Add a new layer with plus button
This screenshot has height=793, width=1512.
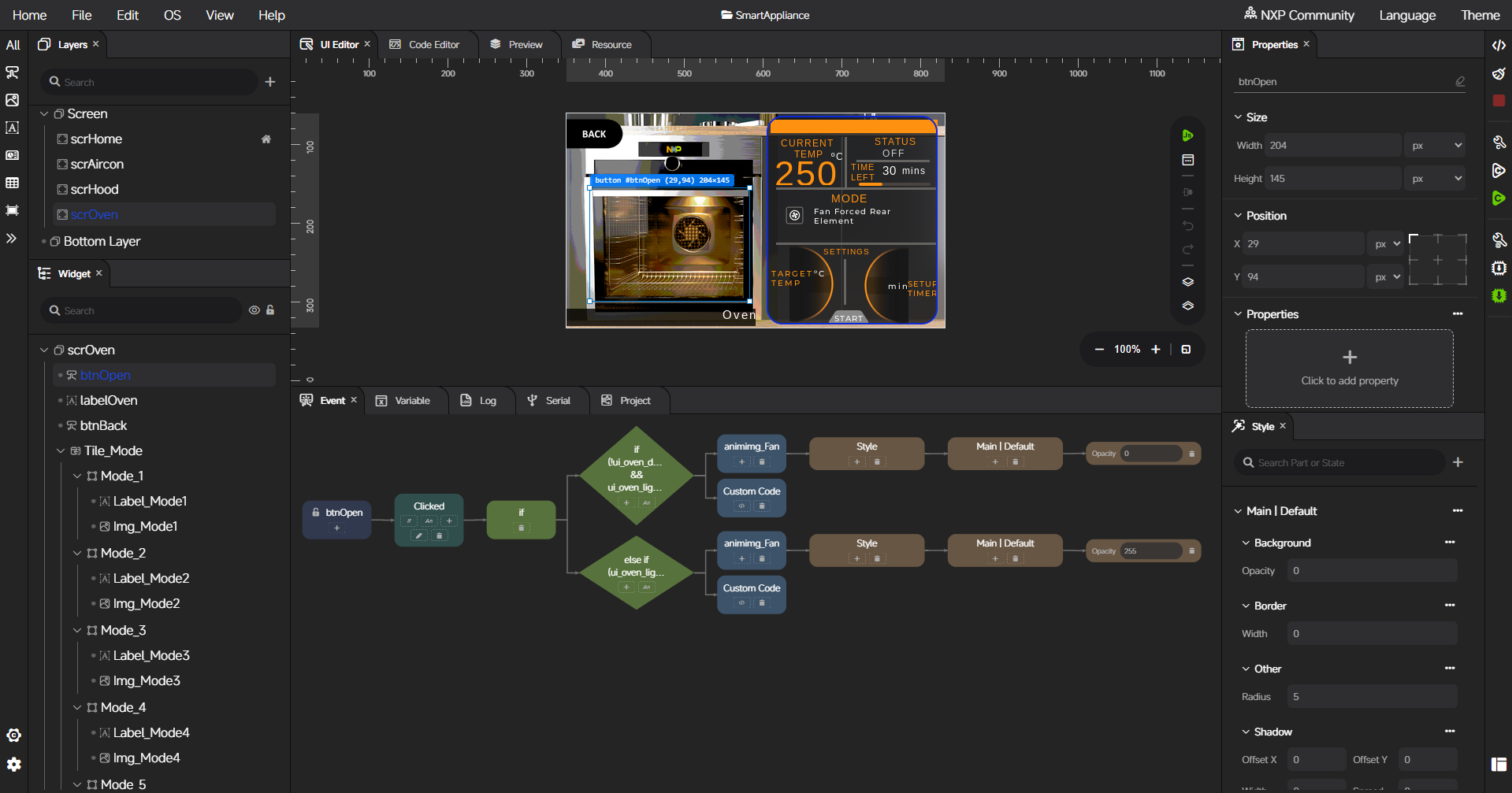point(270,82)
